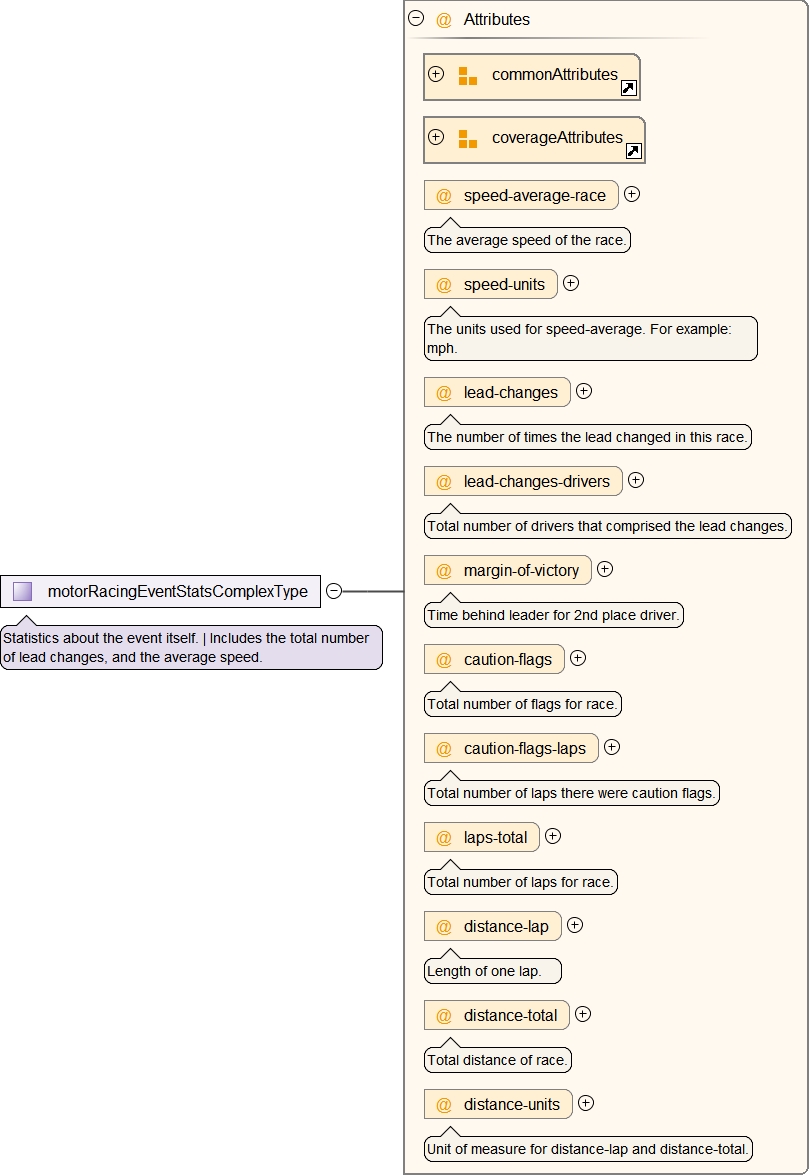Image resolution: width=810 pixels, height=1176 pixels.
Task: Click the commonAttributes group icon
Action: coord(467,76)
